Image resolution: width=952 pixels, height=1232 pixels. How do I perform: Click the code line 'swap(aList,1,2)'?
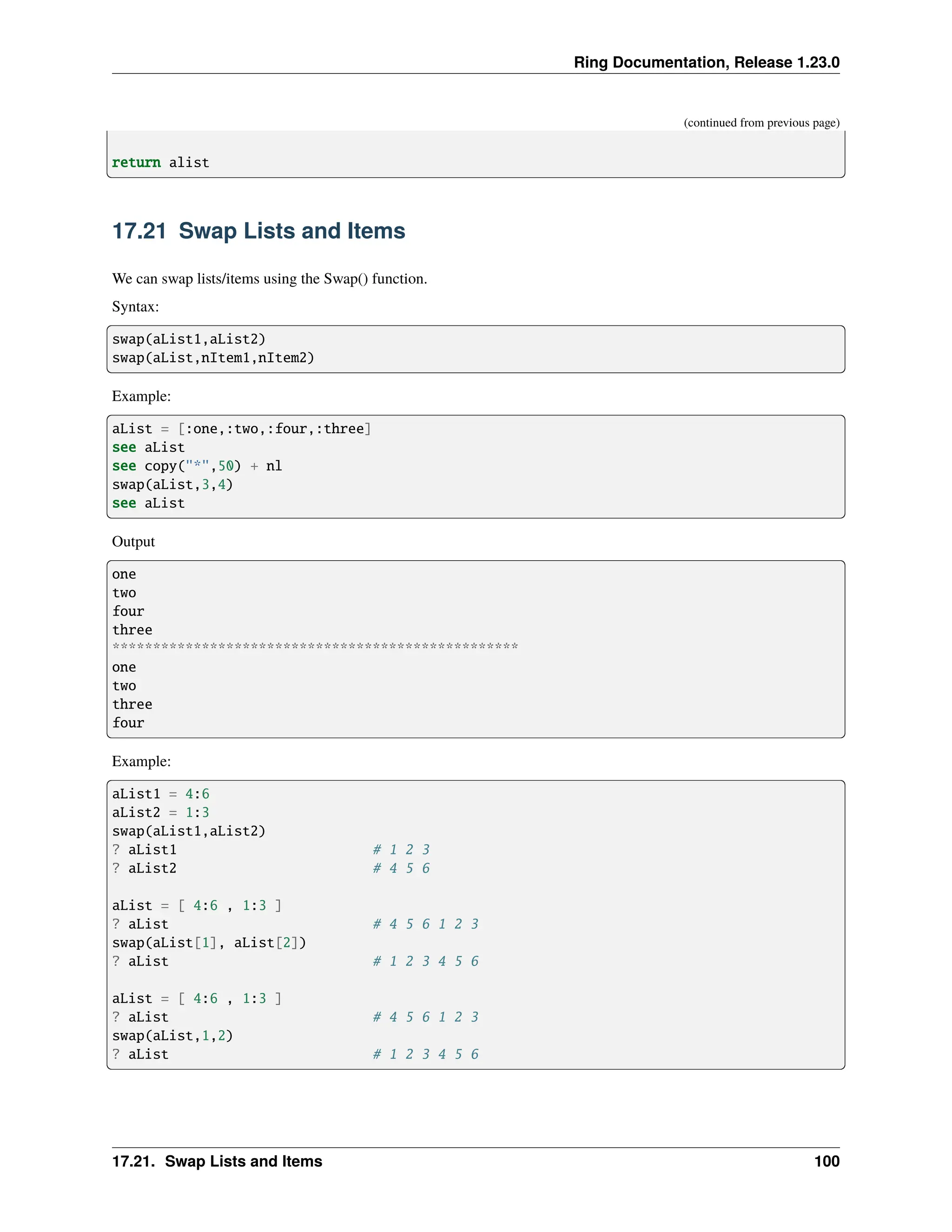coord(172,1036)
